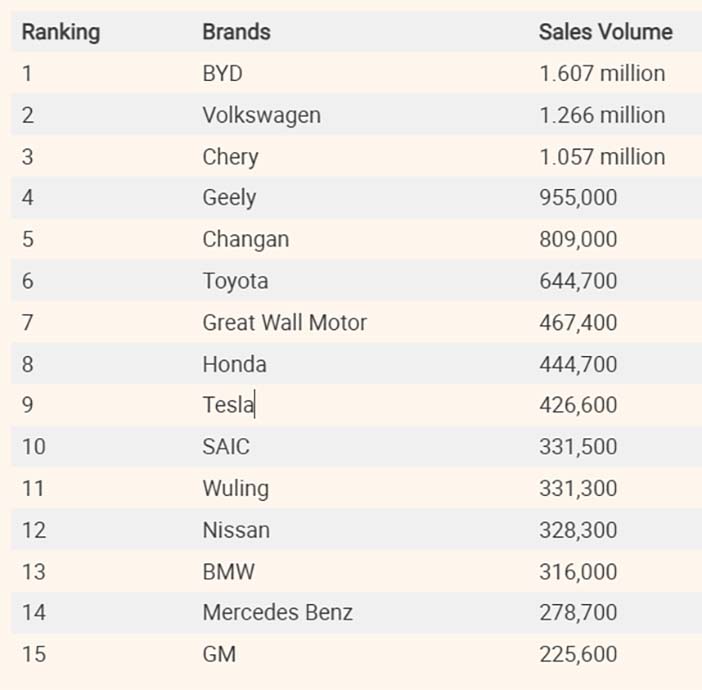Click the Chery brand name

pyautogui.click(x=230, y=157)
